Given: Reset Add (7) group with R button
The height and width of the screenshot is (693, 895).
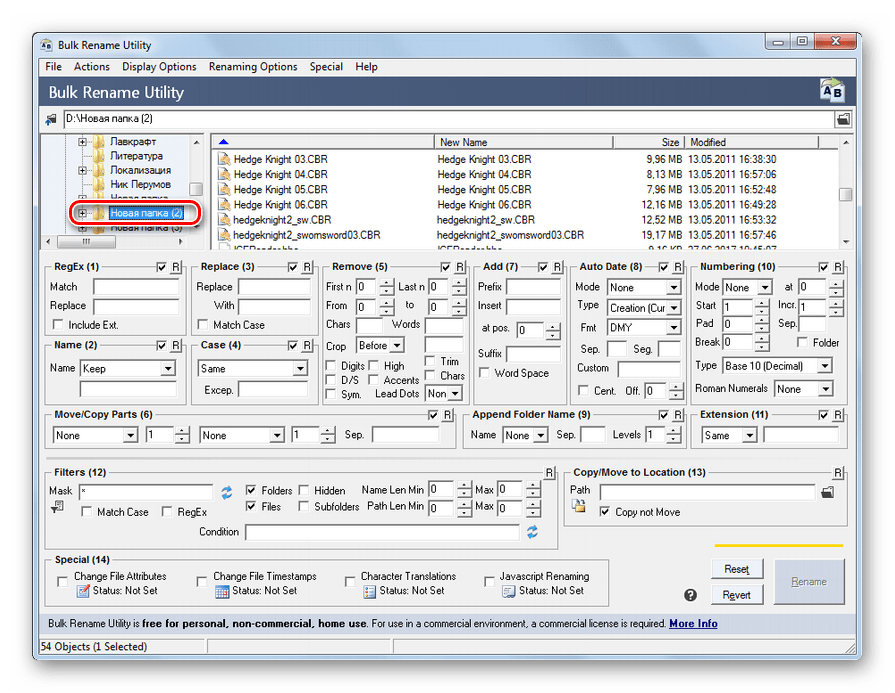Looking at the screenshot, I should point(557,267).
